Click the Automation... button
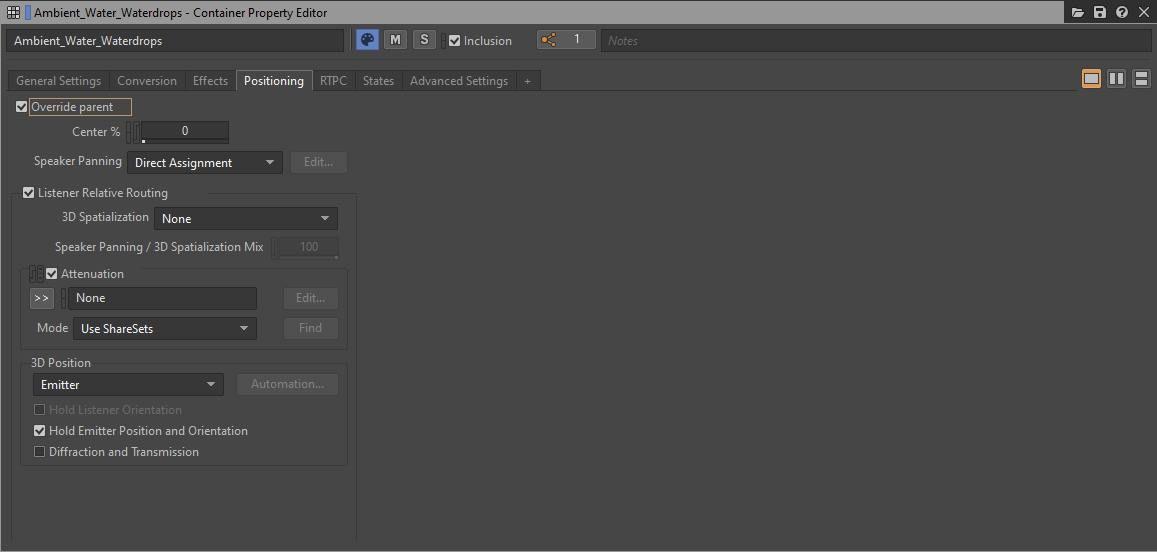 (x=288, y=384)
